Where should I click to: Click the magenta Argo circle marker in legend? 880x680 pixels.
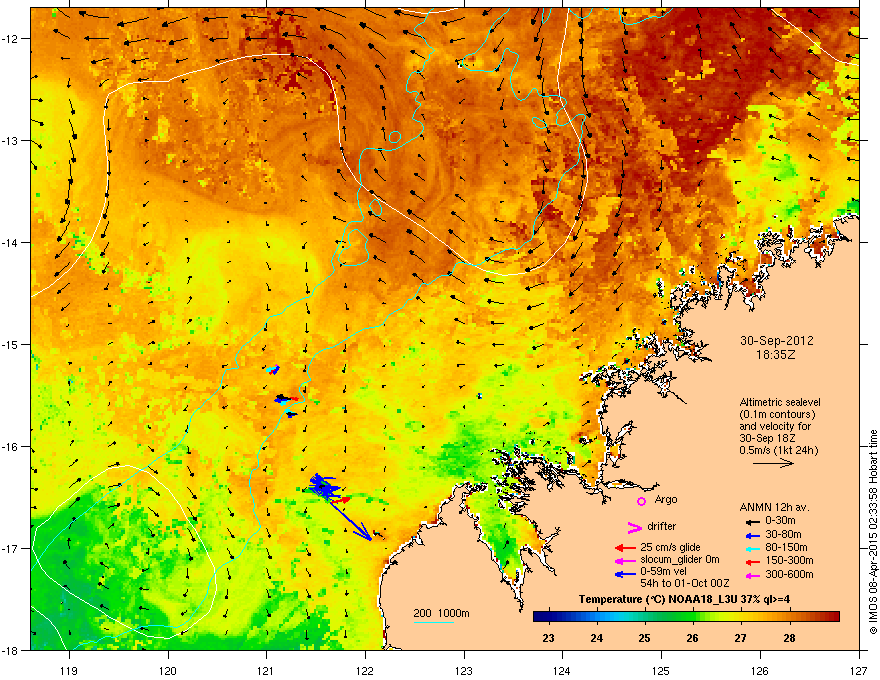[x=641, y=501]
